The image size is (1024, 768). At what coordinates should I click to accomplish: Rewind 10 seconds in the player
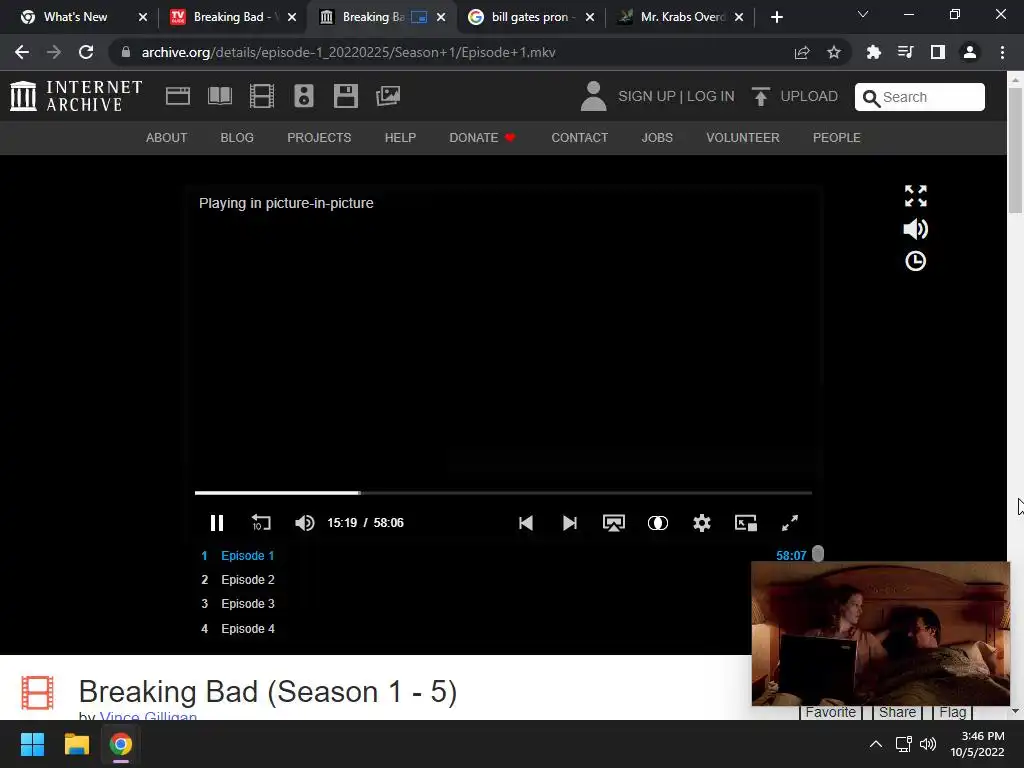pos(261,523)
